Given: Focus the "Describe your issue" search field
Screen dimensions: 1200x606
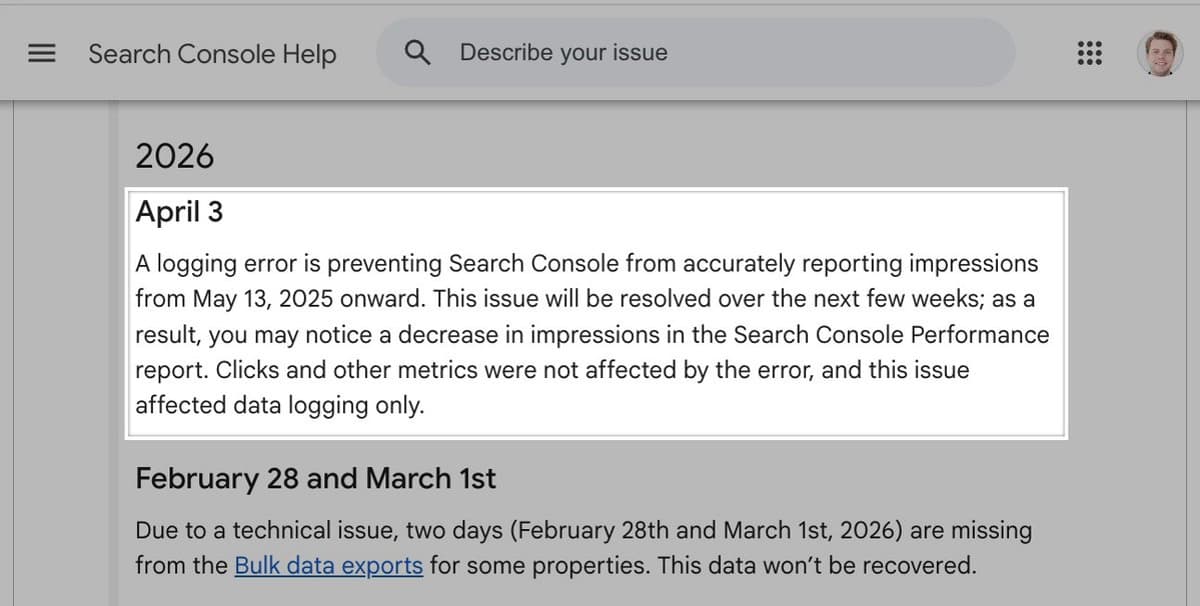Looking at the screenshot, I should click(562, 52).
